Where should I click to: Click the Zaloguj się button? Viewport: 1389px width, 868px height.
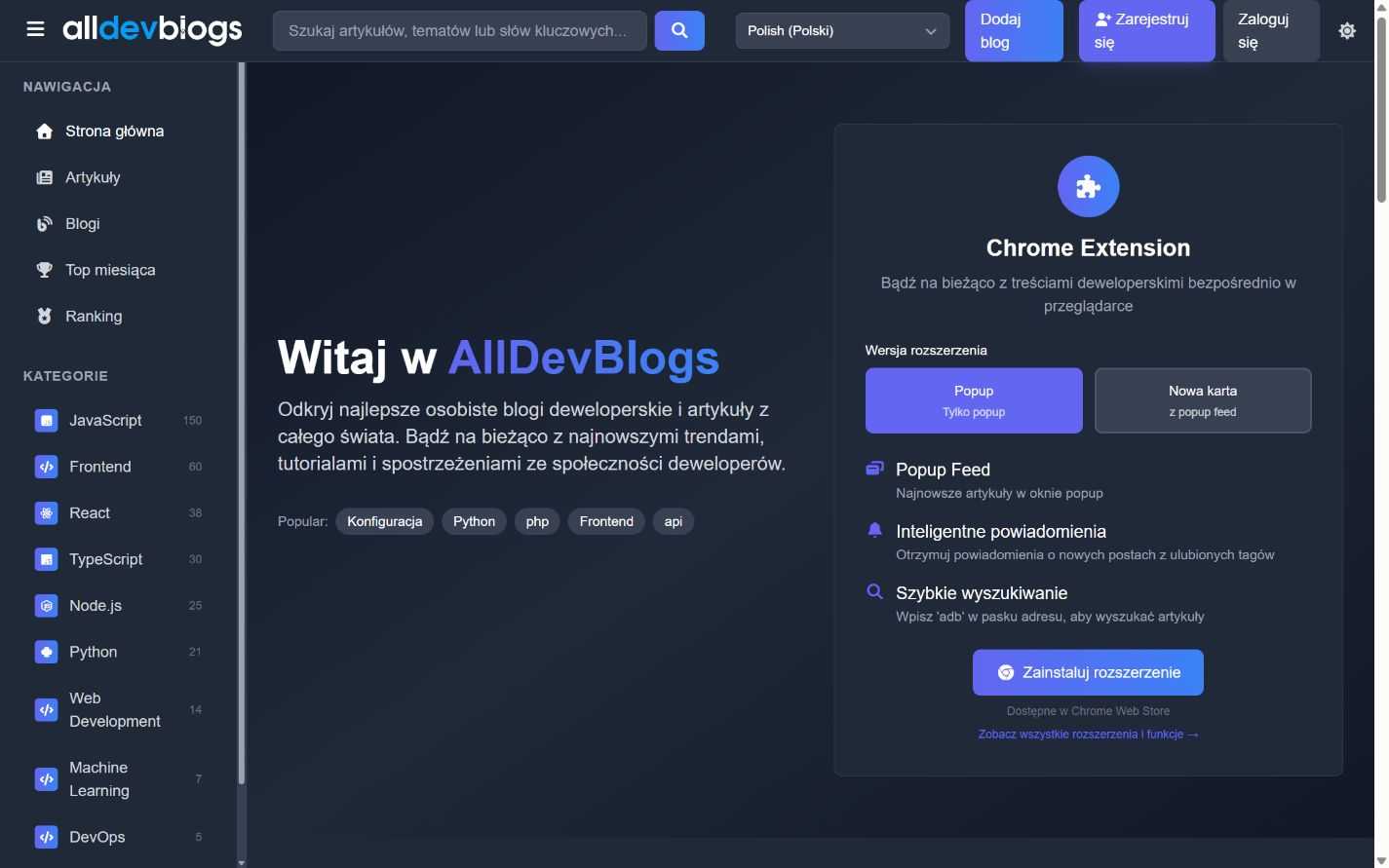click(x=1271, y=30)
